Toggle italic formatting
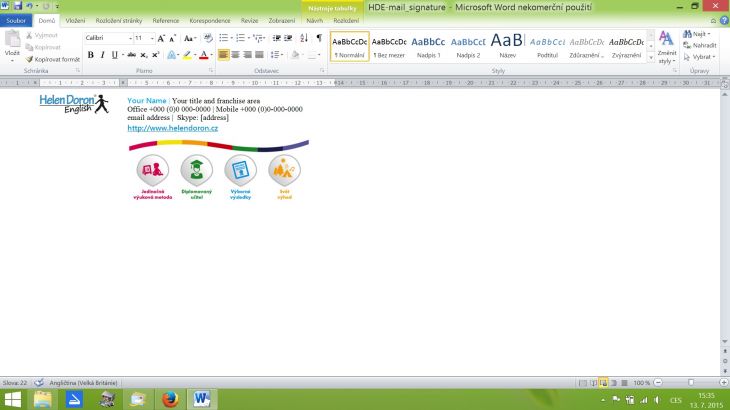Image resolution: width=730 pixels, height=410 pixels. coord(102,55)
